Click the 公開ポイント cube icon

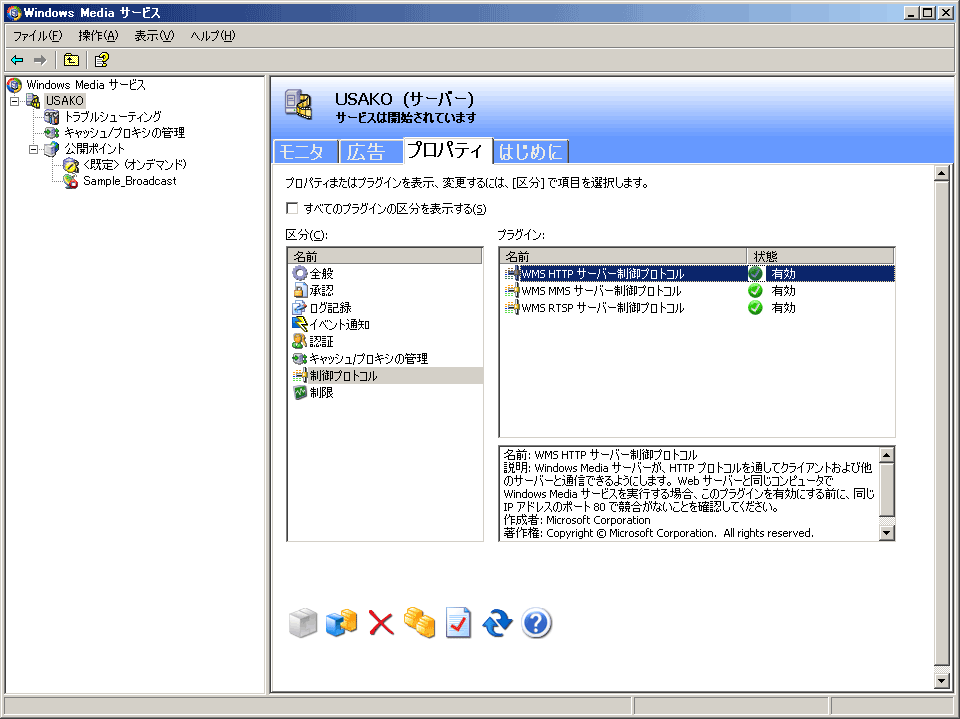coord(52,149)
